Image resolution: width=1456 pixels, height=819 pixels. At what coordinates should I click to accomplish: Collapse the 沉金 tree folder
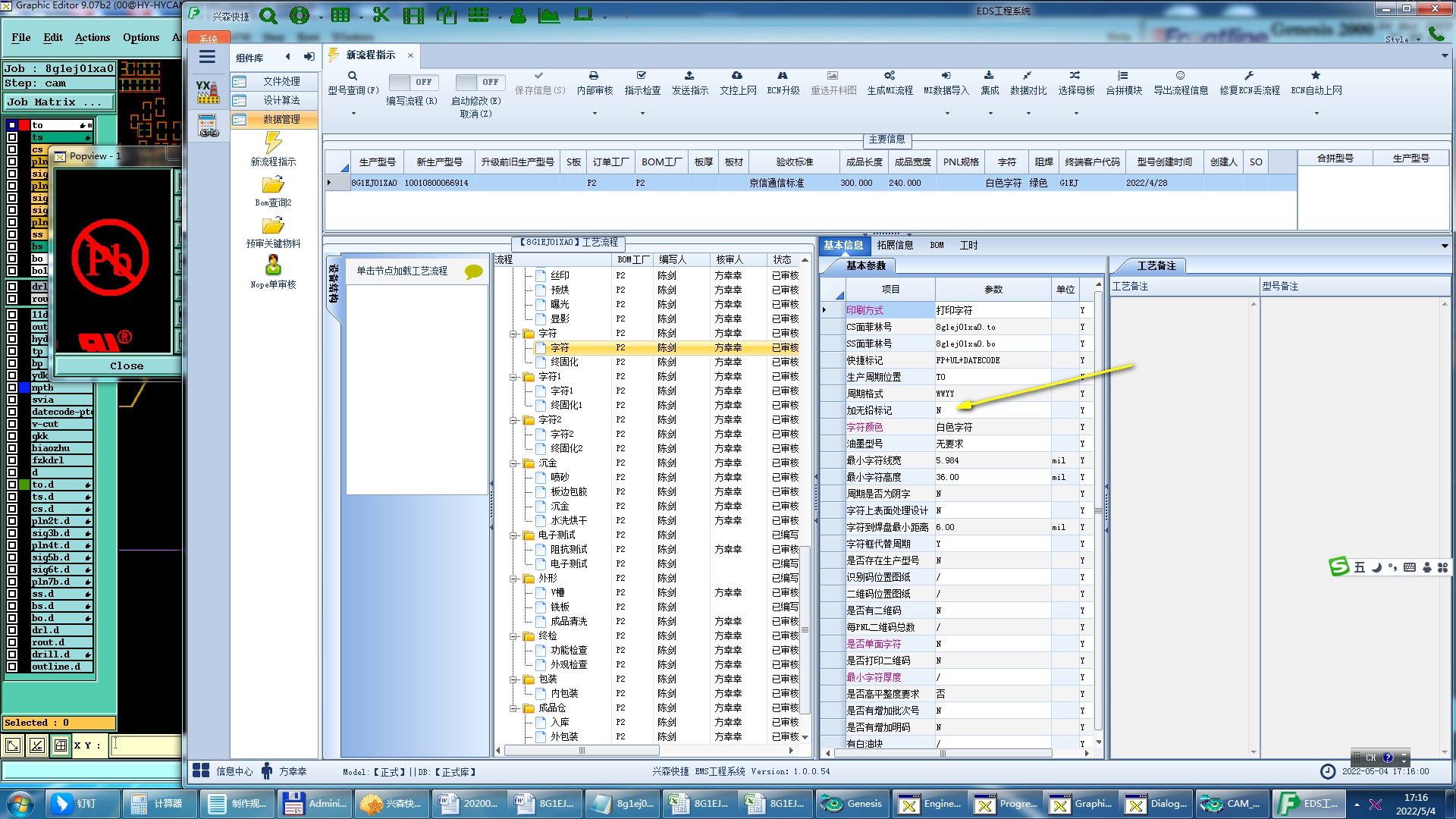point(514,463)
